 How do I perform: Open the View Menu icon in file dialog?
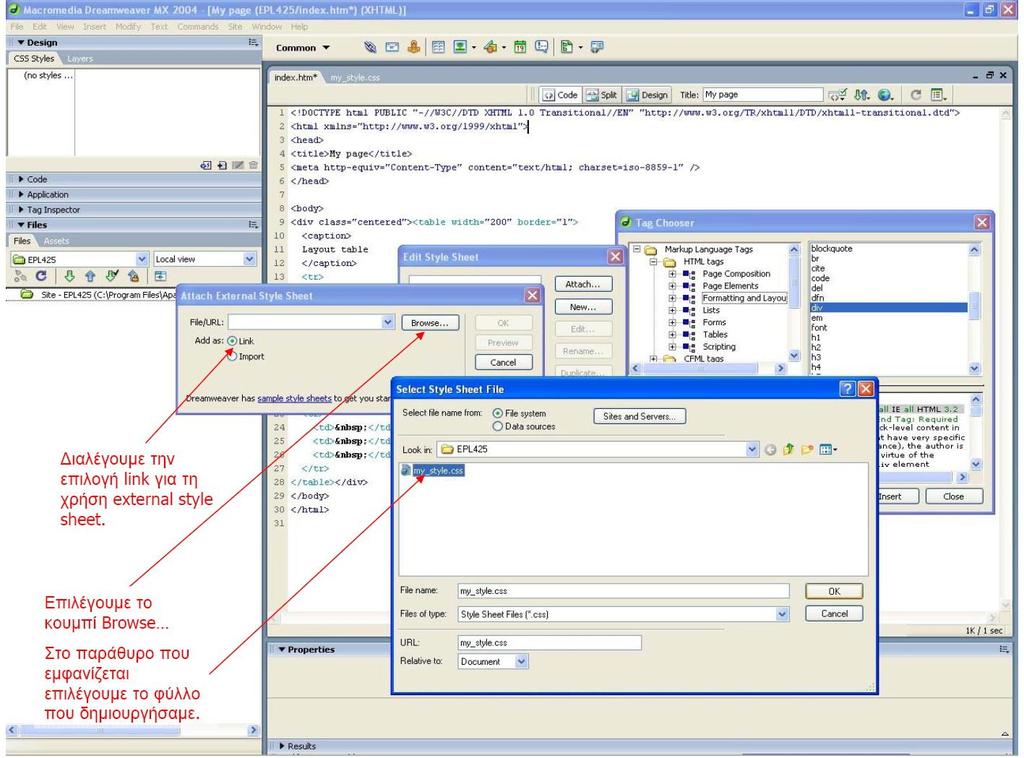tap(827, 449)
